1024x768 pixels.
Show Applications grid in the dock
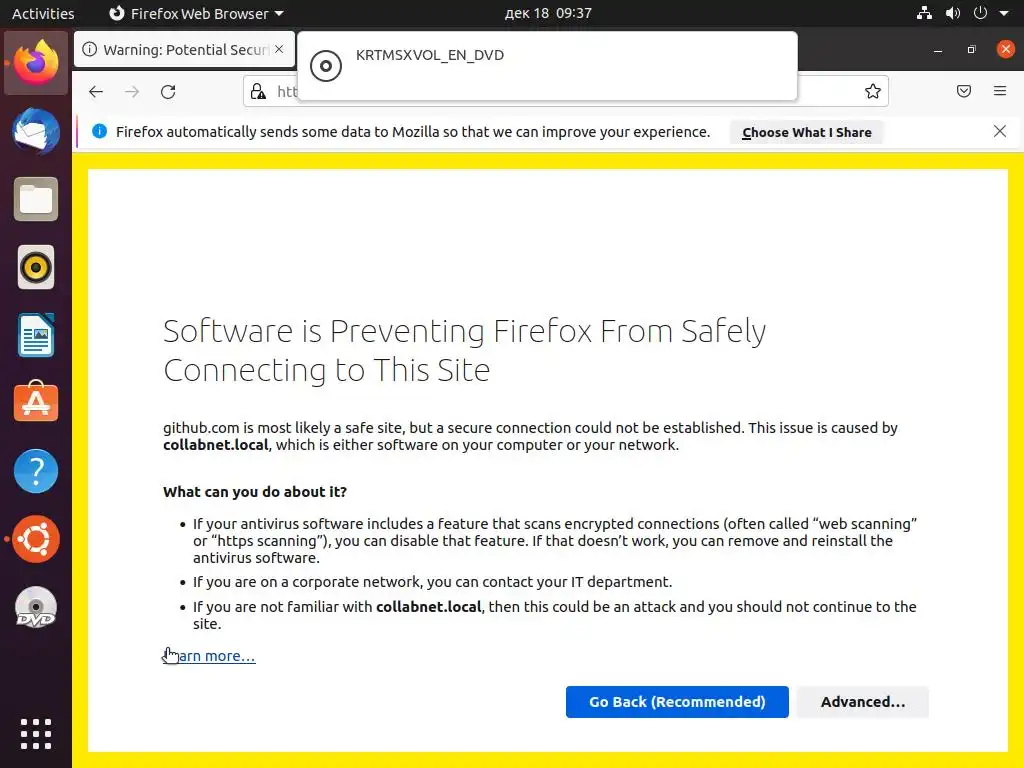point(36,733)
